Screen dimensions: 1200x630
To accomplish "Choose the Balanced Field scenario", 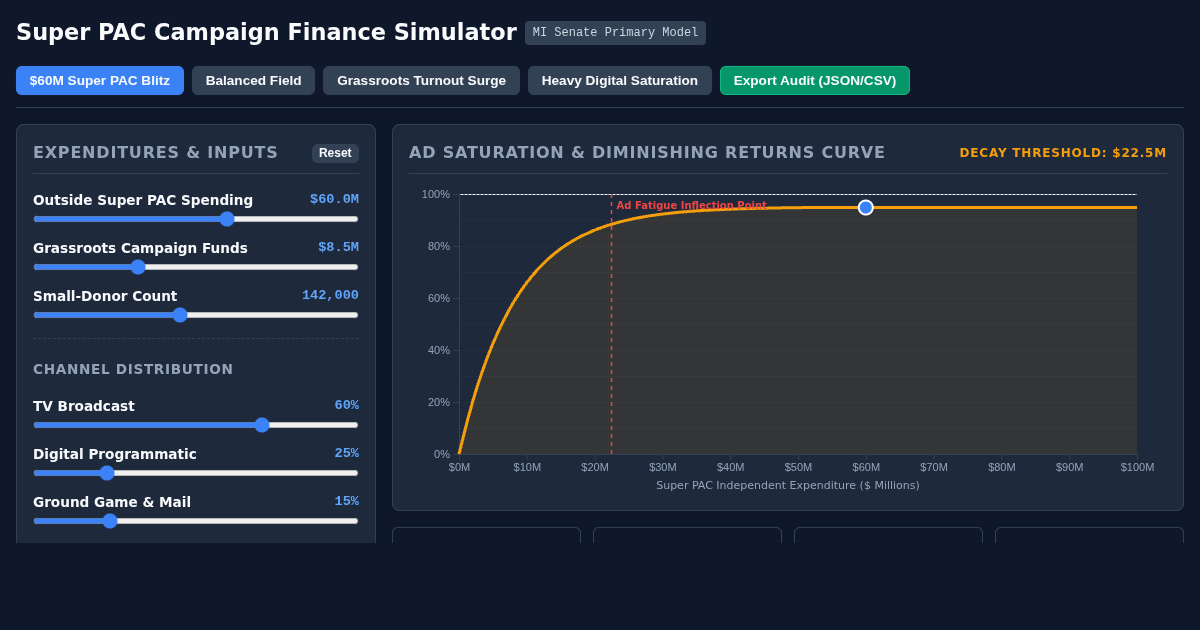I will click(253, 81).
